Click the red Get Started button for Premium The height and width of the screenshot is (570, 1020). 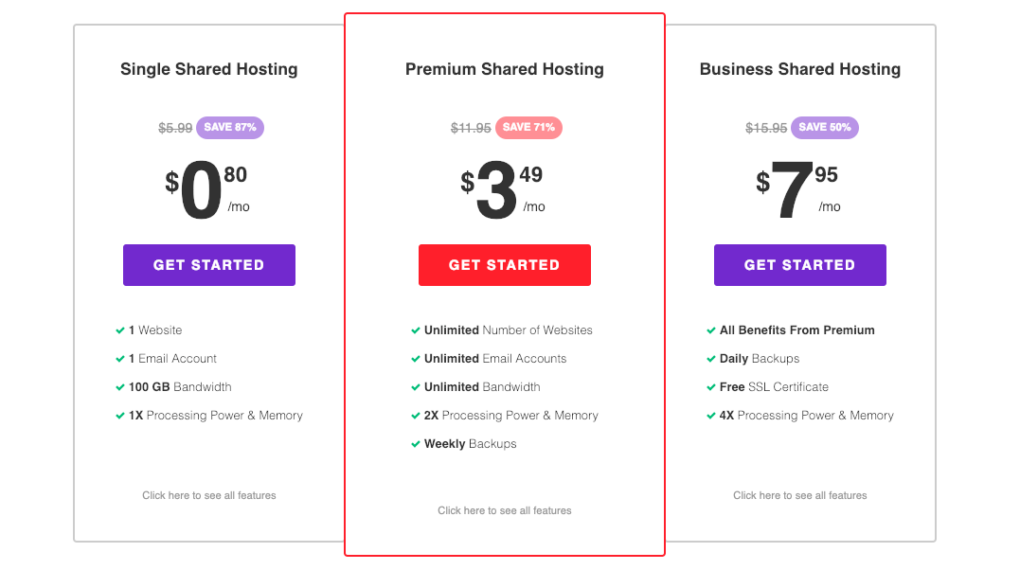click(504, 265)
